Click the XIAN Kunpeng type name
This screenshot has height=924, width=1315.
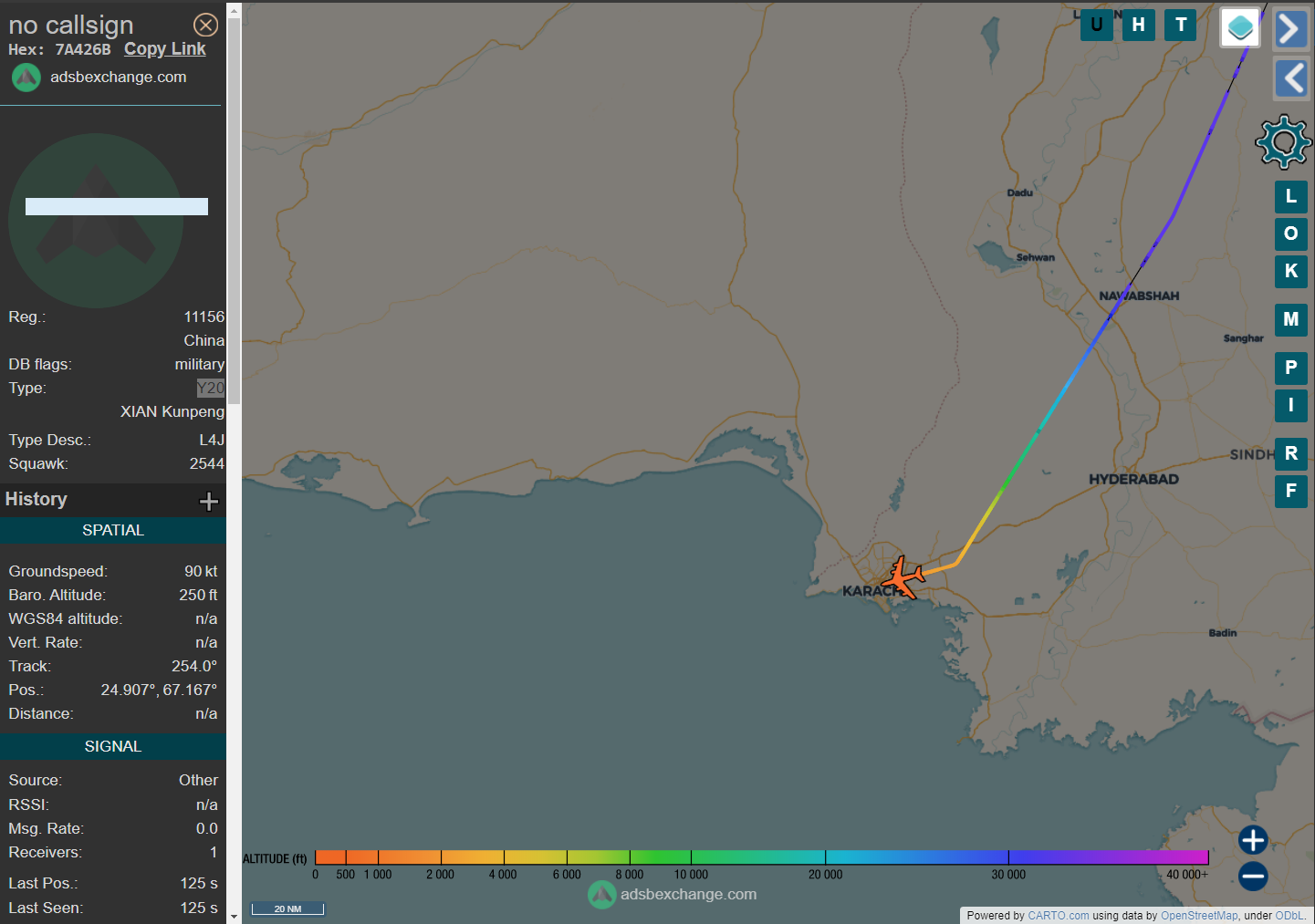172,411
